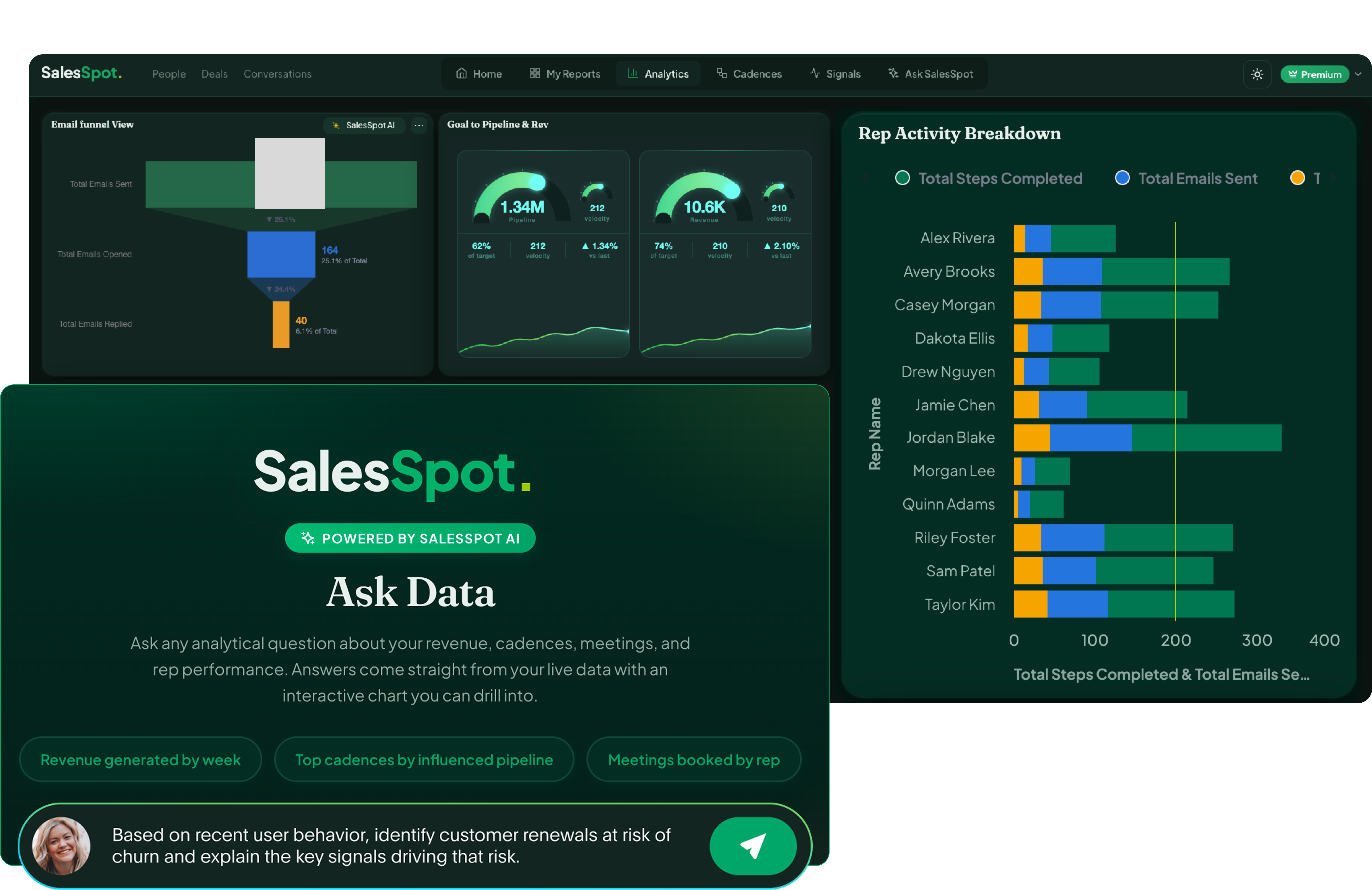This screenshot has height=890, width=1372.
Task: Click the orange Total Emails Replied funnel bar
Action: (x=281, y=325)
